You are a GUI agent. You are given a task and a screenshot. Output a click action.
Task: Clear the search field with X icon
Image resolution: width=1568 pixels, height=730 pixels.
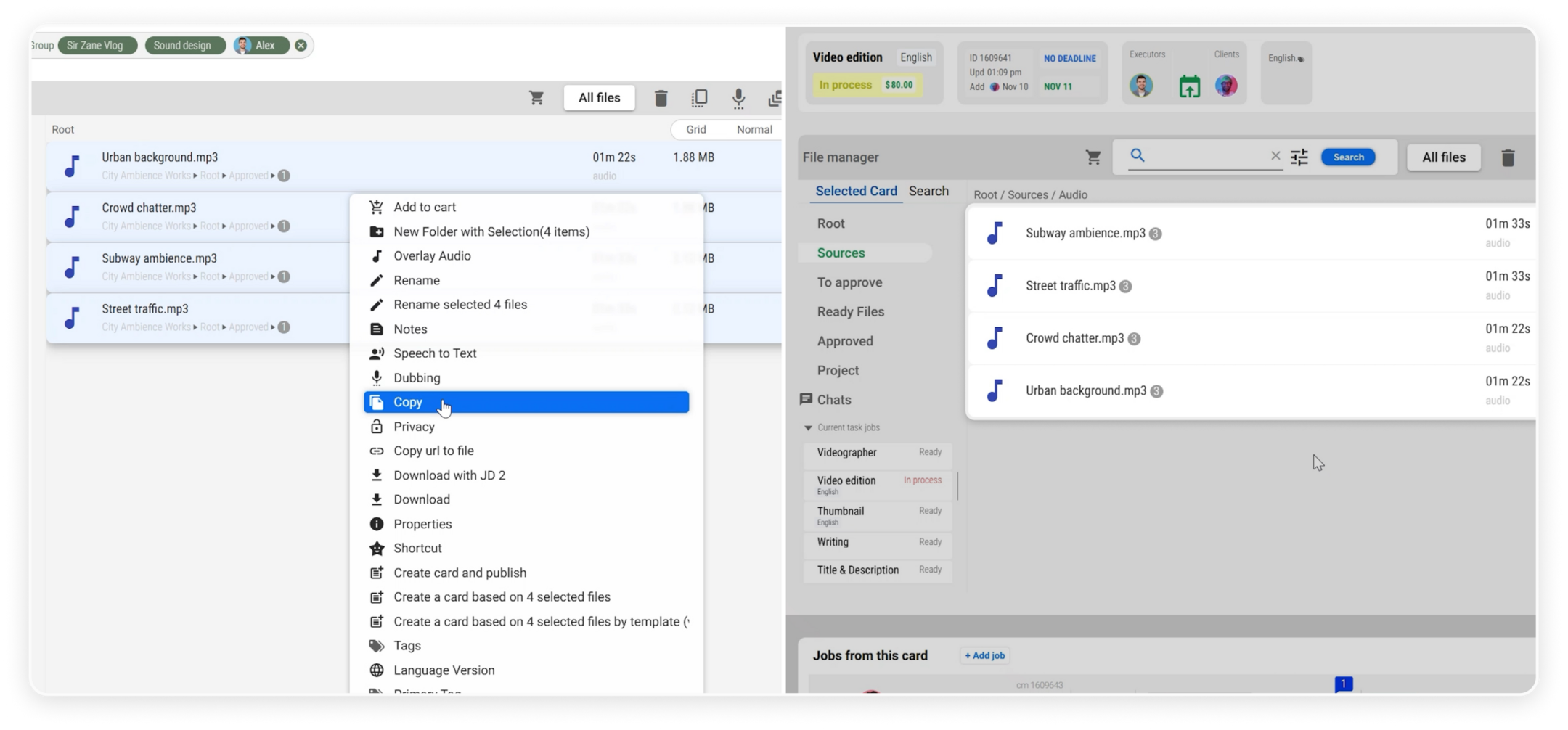(1275, 156)
